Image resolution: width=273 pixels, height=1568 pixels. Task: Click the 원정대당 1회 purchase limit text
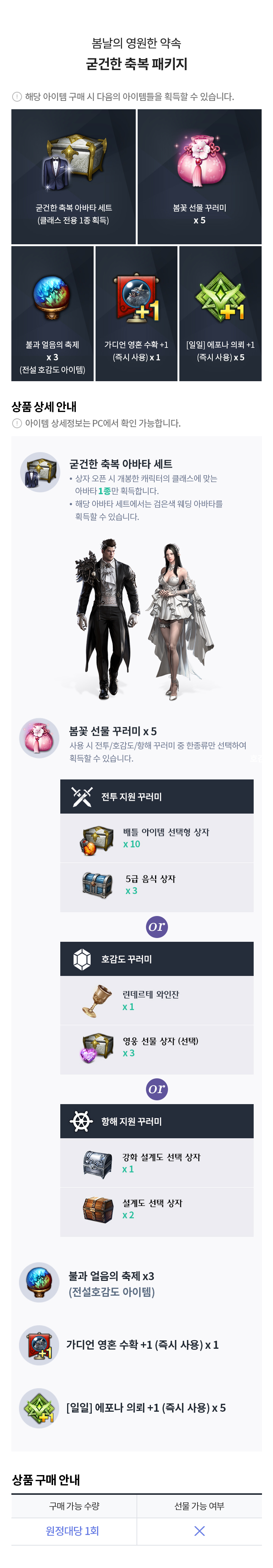pos(72,1530)
